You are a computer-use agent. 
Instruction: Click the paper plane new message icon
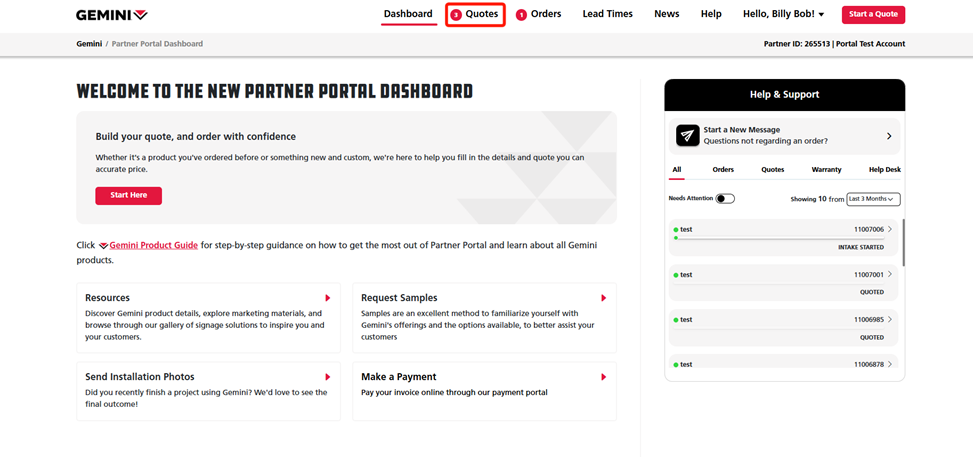[x=687, y=136]
